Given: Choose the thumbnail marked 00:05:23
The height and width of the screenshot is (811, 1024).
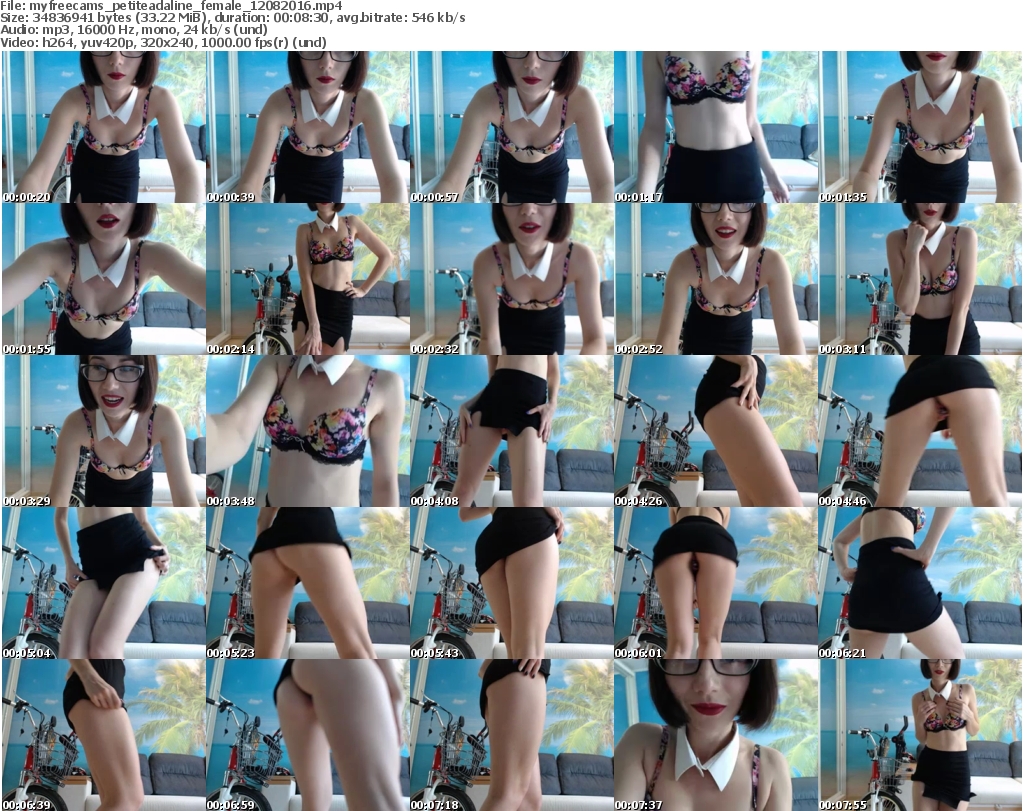Looking at the screenshot, I should pyautogui.click(x=308, y=583).
